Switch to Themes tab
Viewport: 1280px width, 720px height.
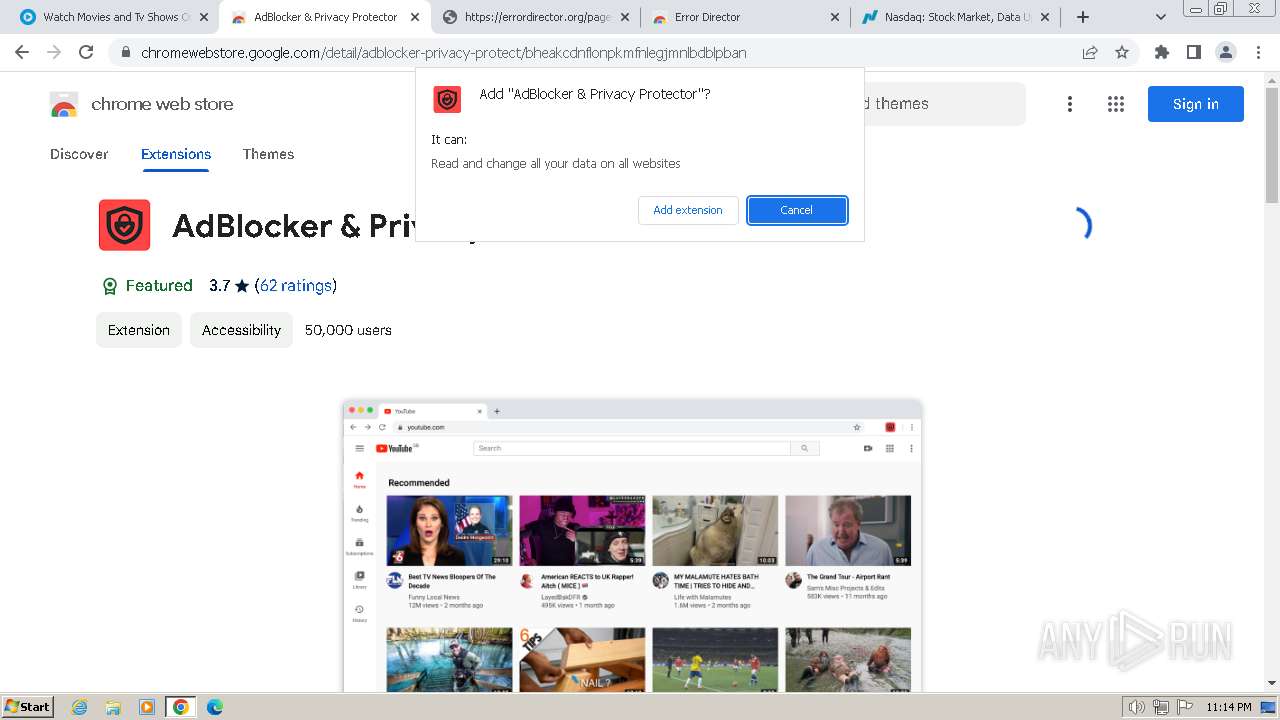pos(268,154)
